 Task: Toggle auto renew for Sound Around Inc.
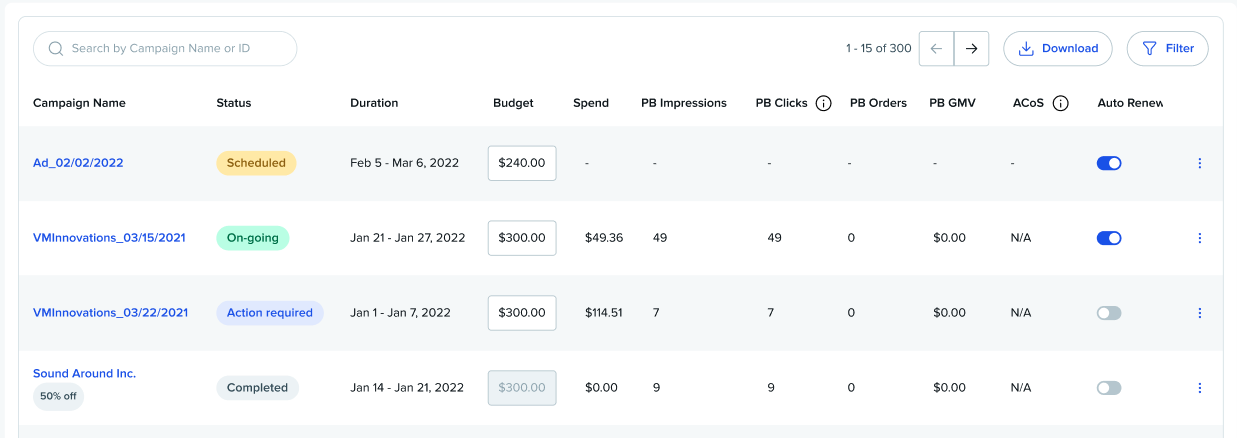(1109, 388)
